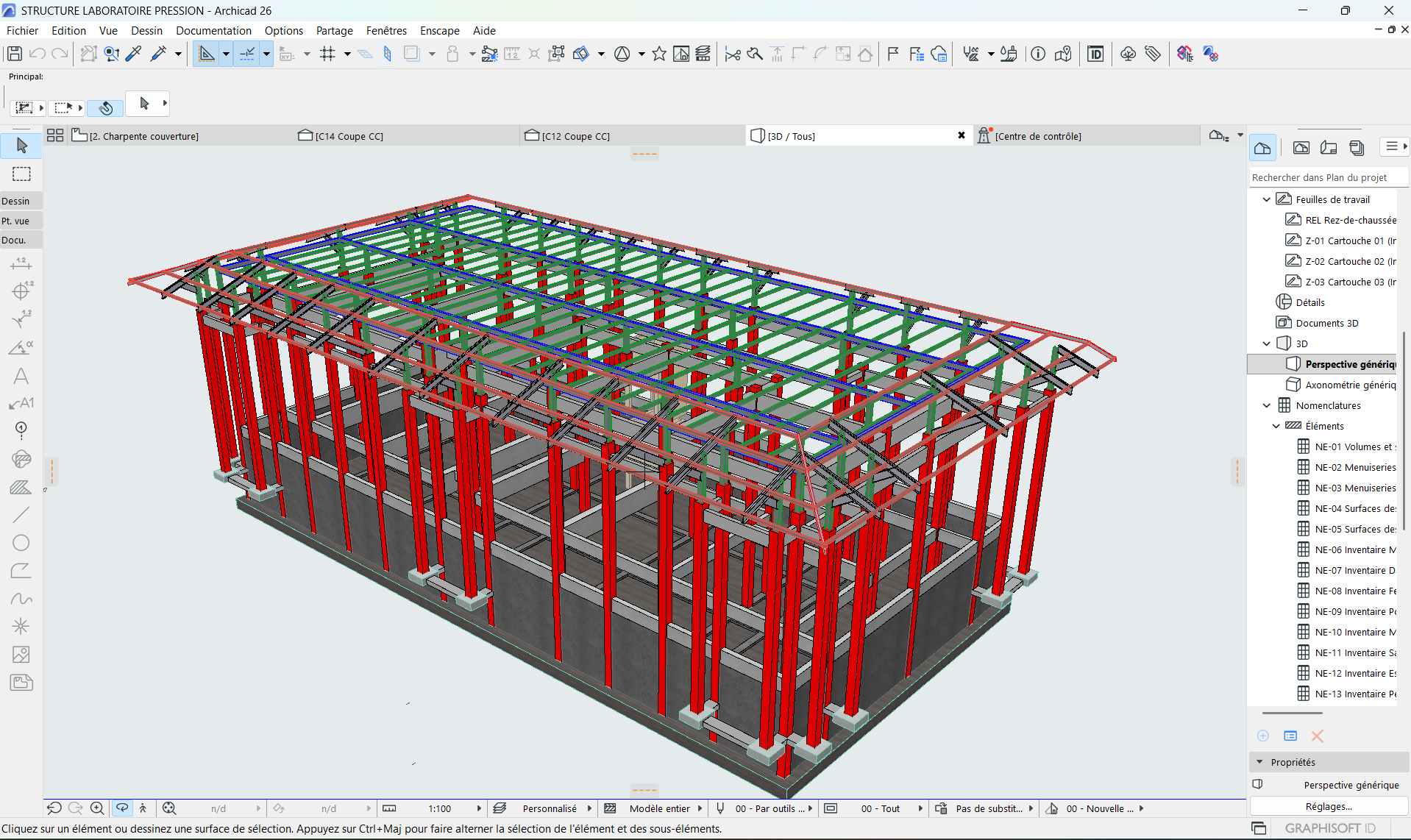The width and height of the screenshot is (1411, 840).
Task: Toggle the guide lines button in the toolbar
Action: pos(207,54)
